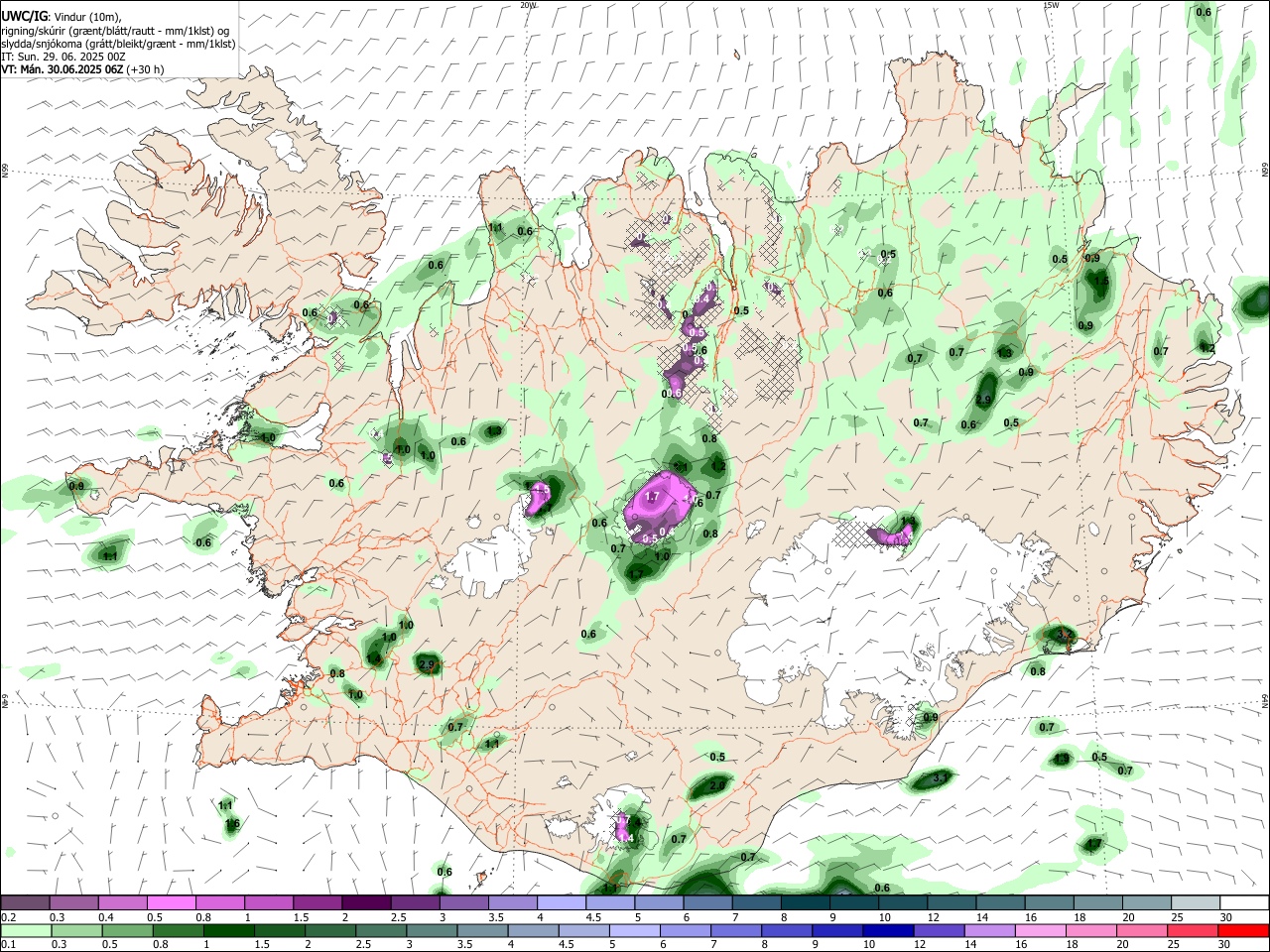Click the '3.7' precipitation value near south coast
The image size is (1270, 952).
941,778
